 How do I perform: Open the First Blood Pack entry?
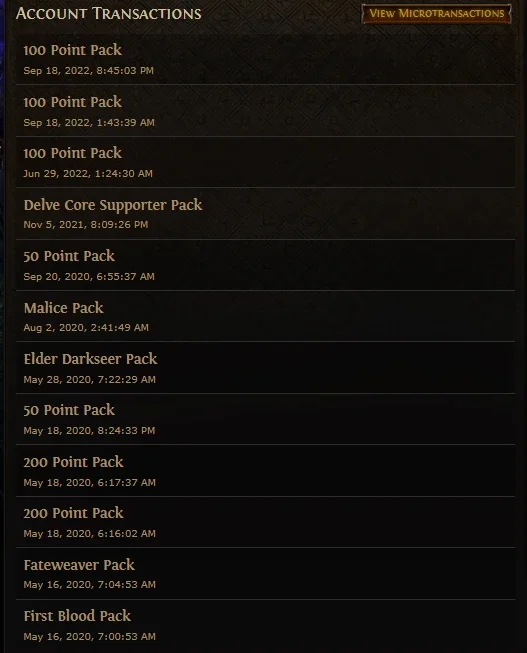click(x=265, y=626)
